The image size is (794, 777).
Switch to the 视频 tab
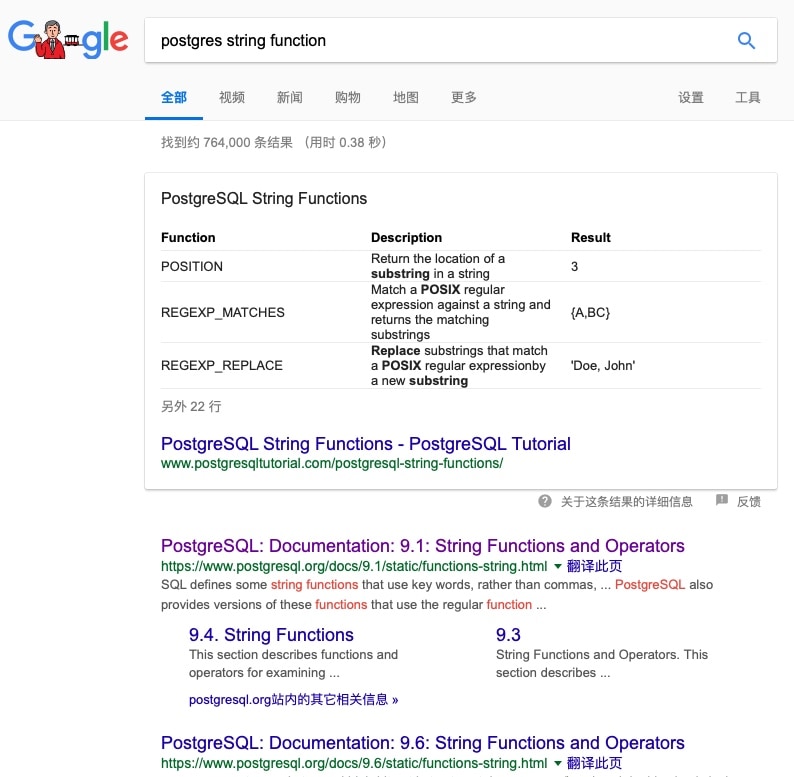pos(232,97)
